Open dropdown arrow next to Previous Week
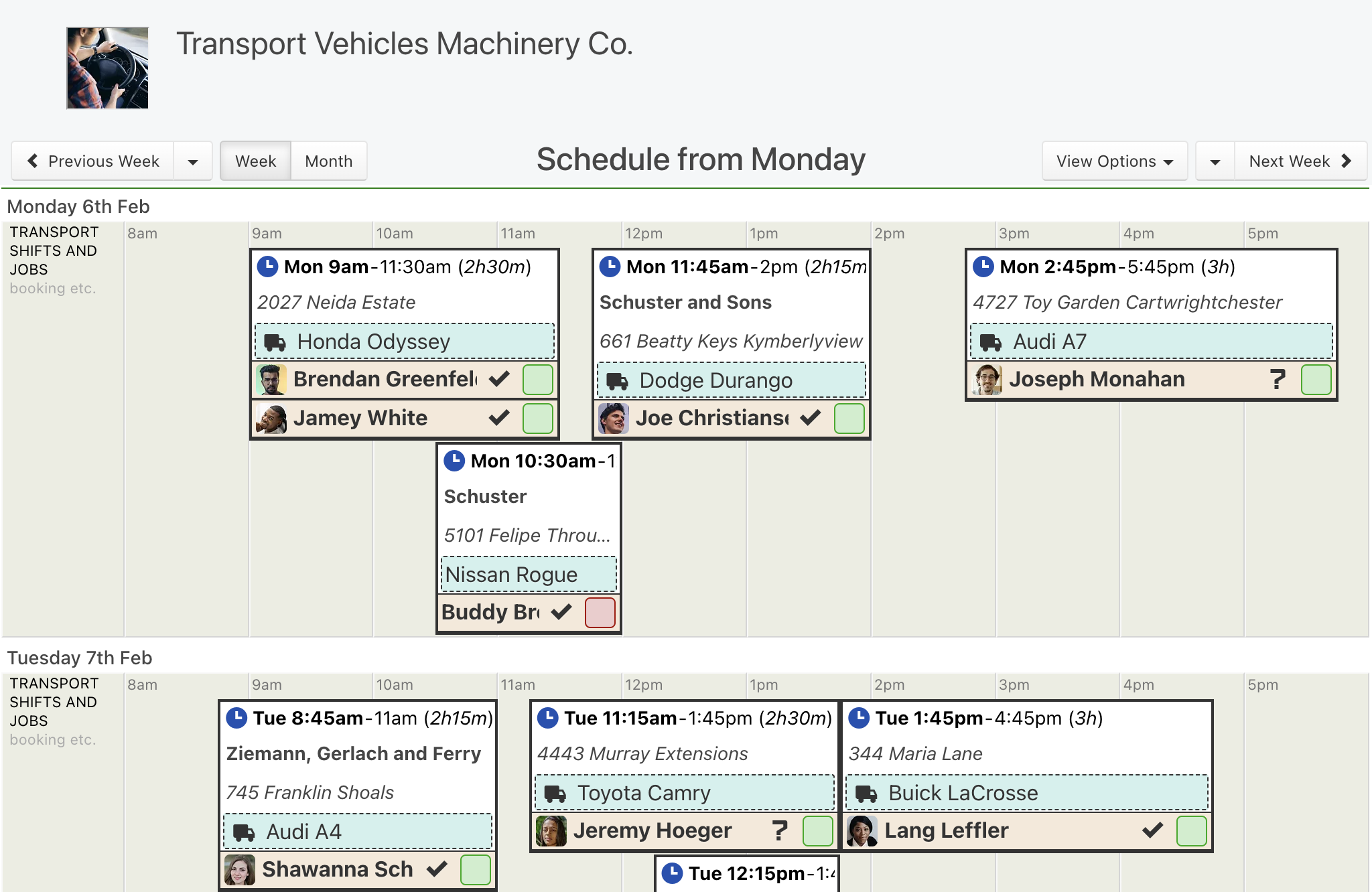 pos(193,161)
